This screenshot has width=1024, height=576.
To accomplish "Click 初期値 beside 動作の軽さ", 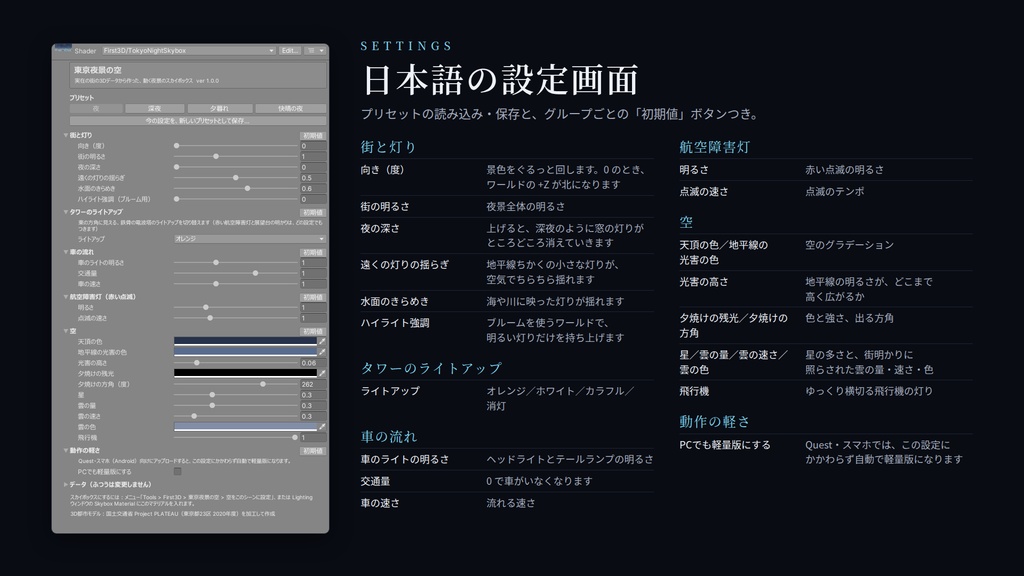I will 313,451.
